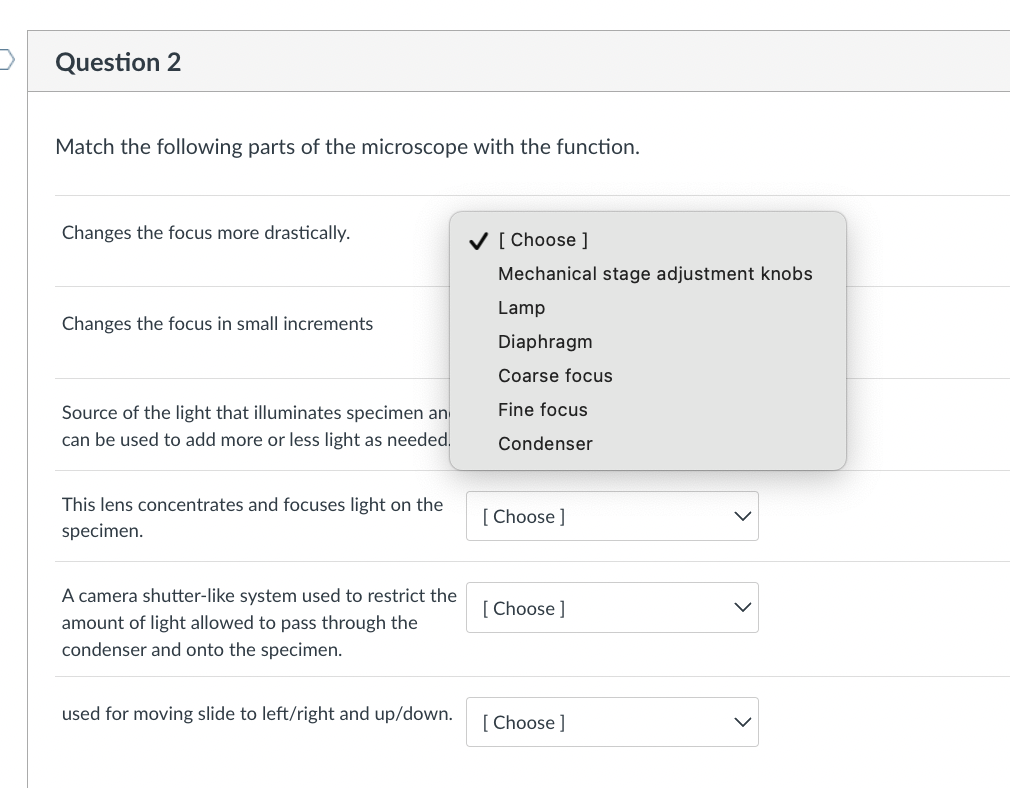This screenshot has width=1010, height=788.
Task: Open the dropdown for moving slide left/right question
Action: 612,722
